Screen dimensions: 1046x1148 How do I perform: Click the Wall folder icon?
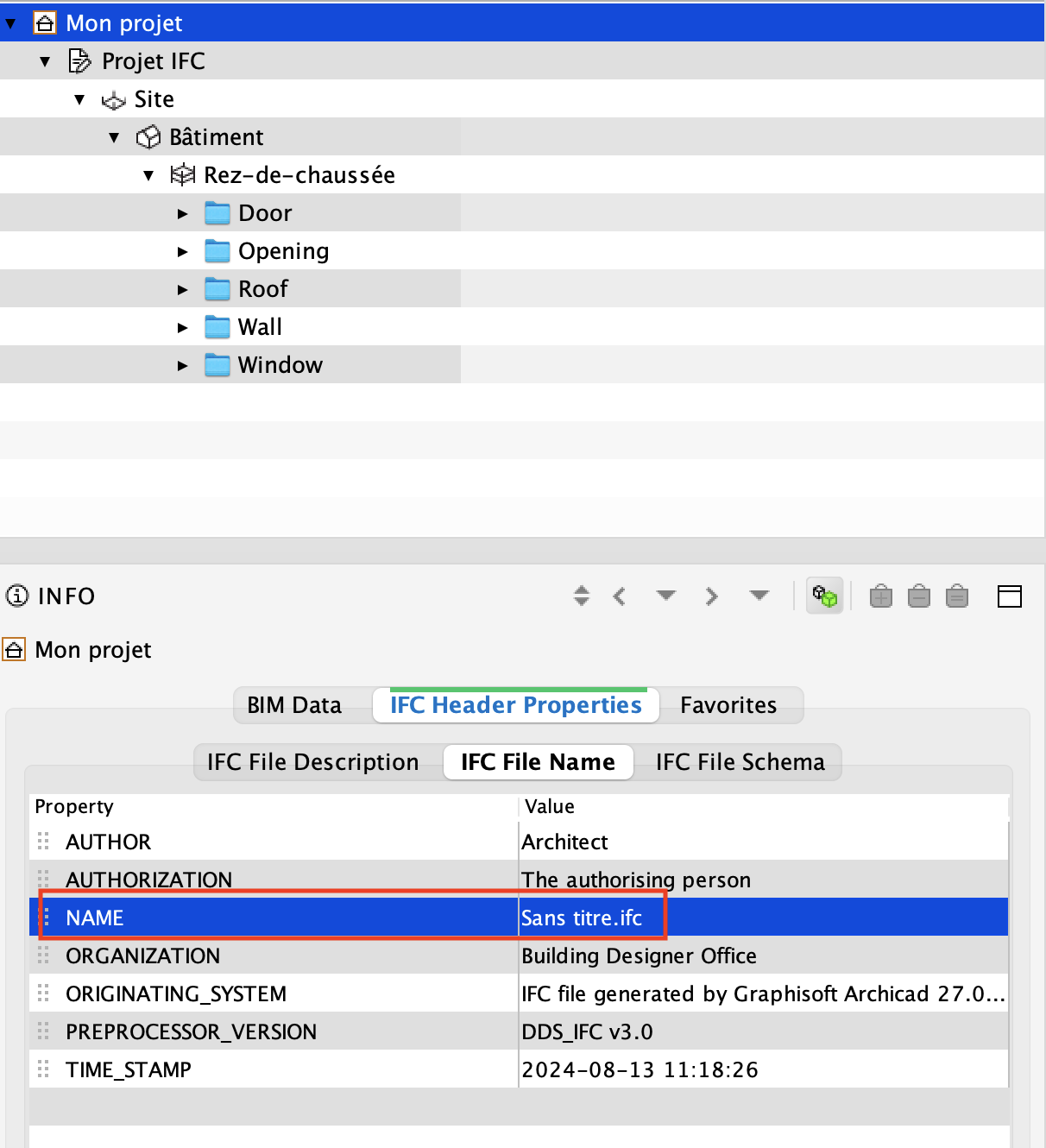(217, 326)
